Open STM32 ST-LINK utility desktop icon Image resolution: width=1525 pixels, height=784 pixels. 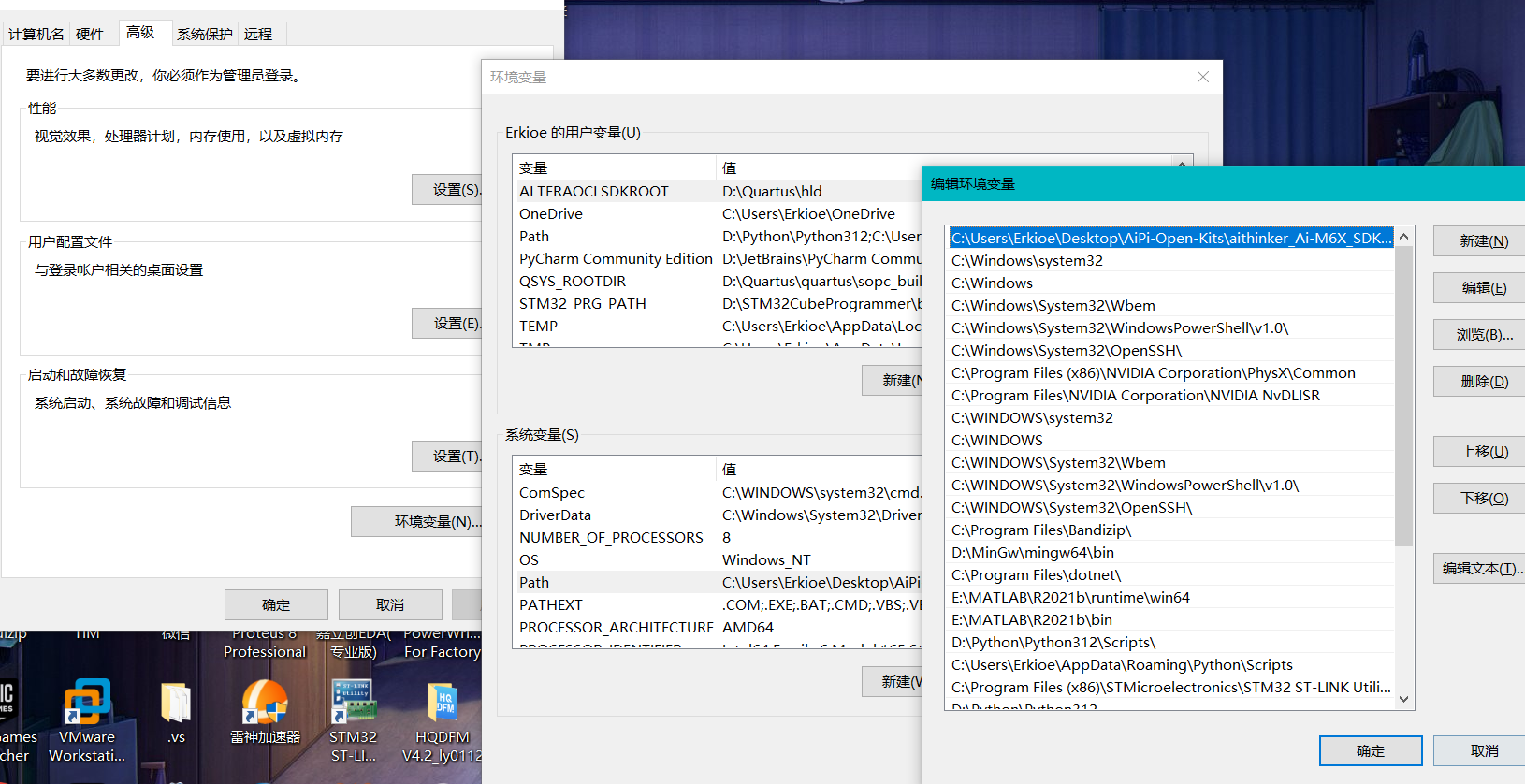[x=354, y=720]
